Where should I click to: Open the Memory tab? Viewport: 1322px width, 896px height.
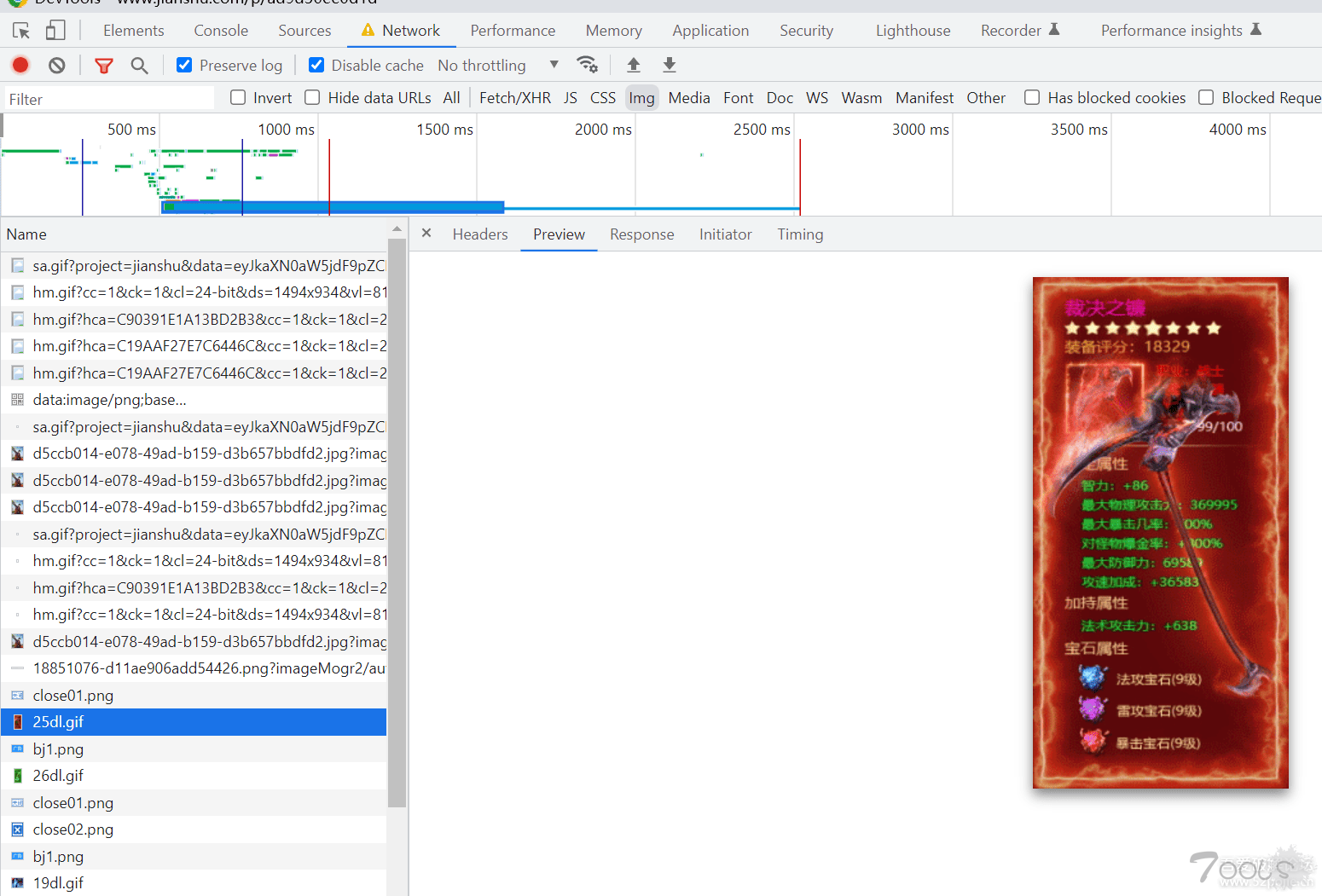tap(614, 31)
